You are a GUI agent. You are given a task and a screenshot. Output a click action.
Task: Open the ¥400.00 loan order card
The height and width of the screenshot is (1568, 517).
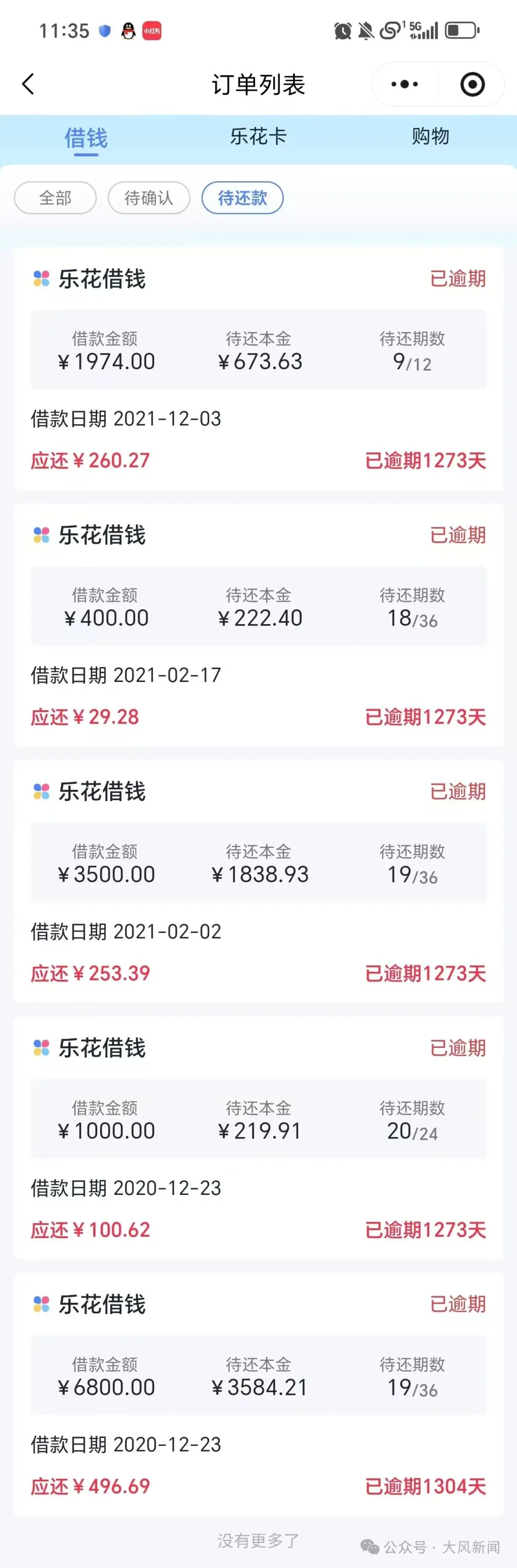(x=258, y=624)
